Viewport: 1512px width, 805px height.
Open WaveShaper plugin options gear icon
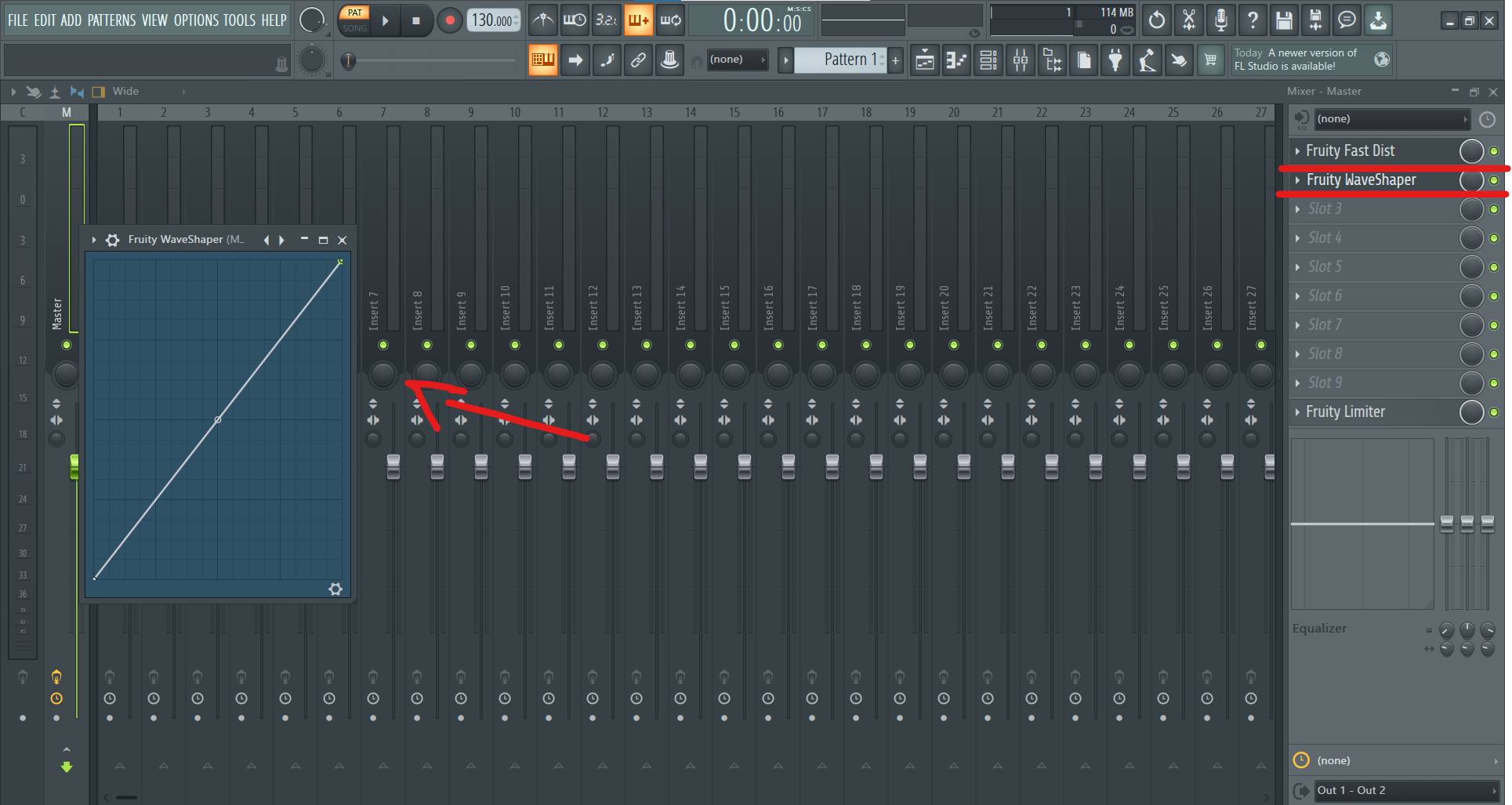[113, 240]
